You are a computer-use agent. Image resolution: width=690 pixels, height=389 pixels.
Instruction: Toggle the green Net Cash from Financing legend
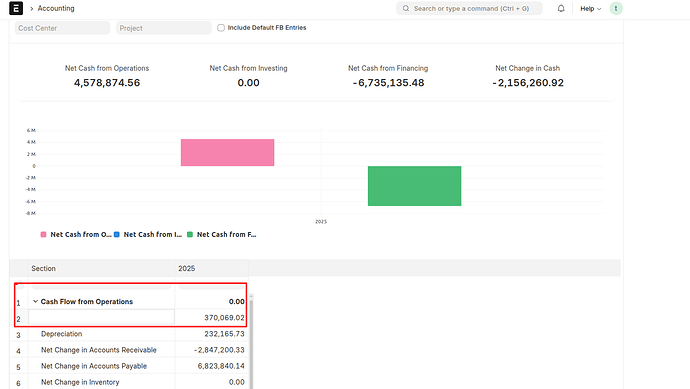pos(222,235)
